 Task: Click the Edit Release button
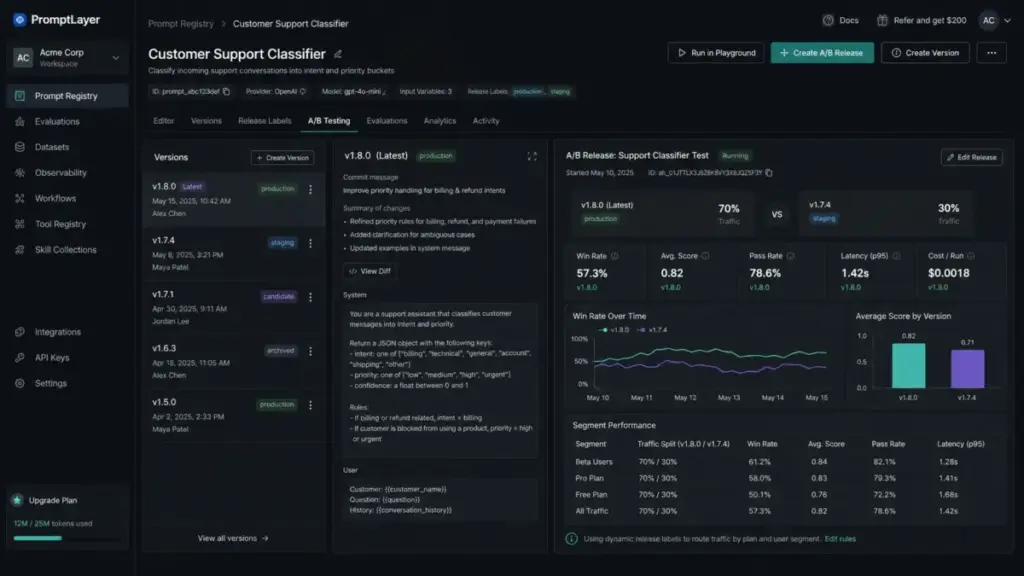[x=972, y=157]
